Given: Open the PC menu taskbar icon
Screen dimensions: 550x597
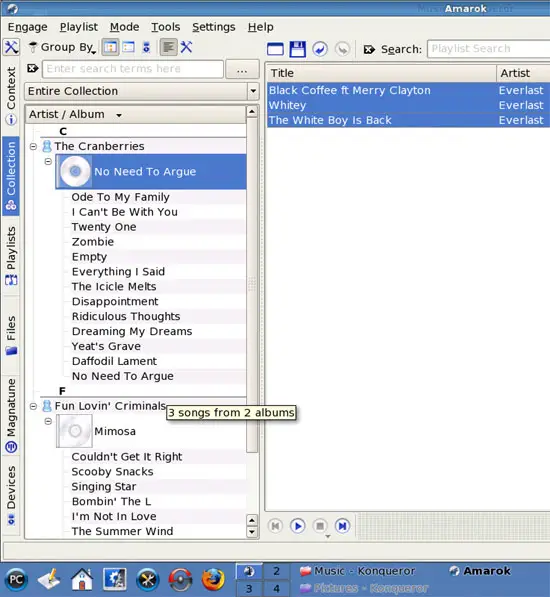Looking at the screenshot, I should [16, 580].
